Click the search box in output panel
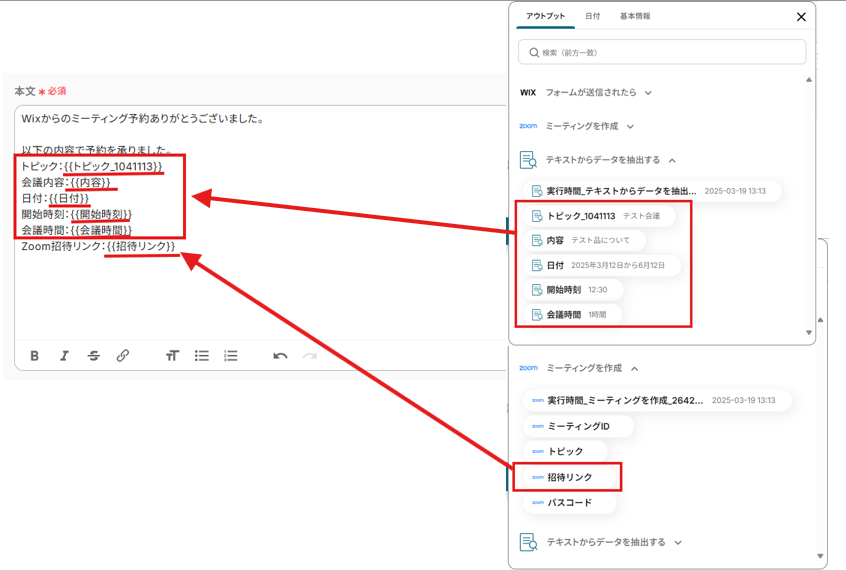The width and height of the screenshot is (846, 571). coord(662,52)
